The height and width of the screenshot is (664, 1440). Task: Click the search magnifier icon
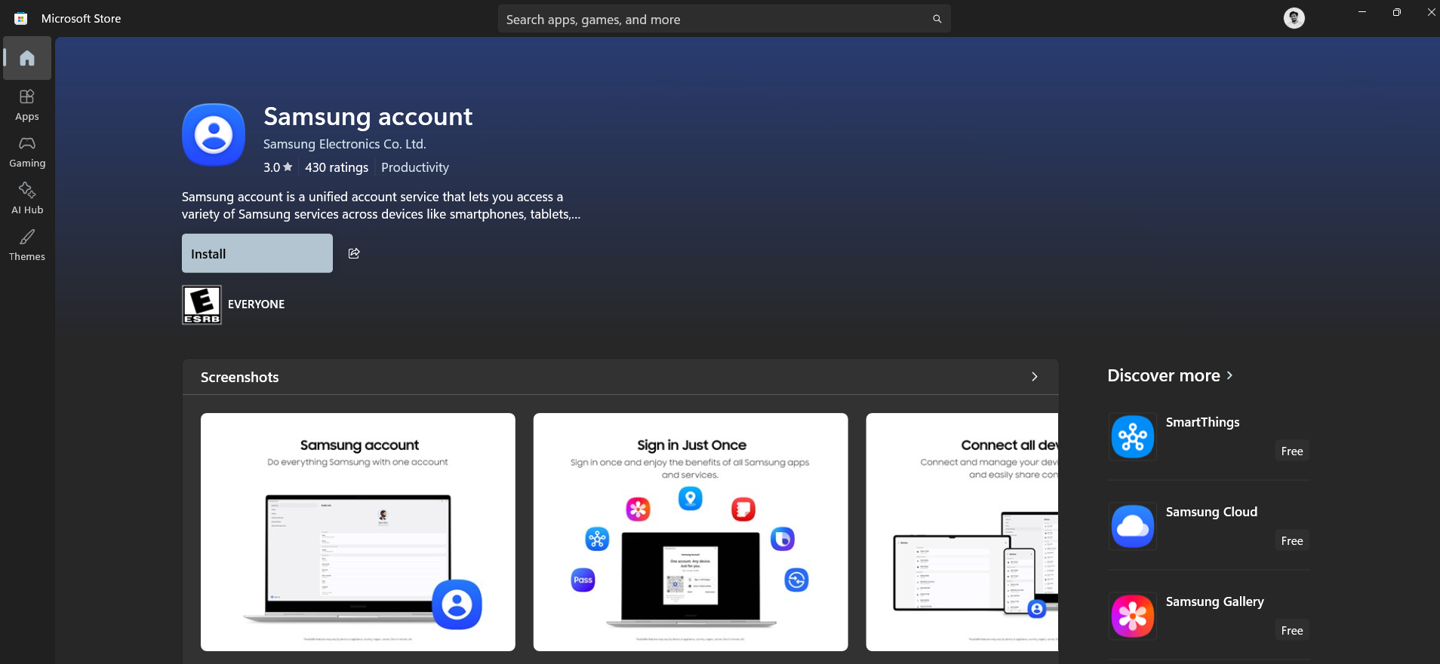pyautogui.click(x=936, y=18)
